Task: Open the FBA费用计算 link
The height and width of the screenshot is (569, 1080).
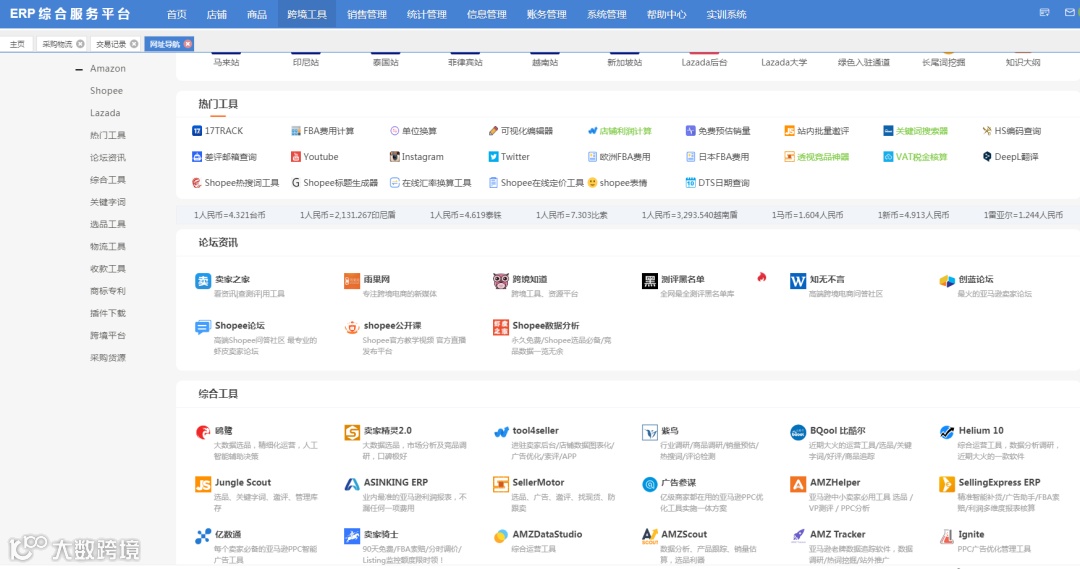Action: pos(329,131)
